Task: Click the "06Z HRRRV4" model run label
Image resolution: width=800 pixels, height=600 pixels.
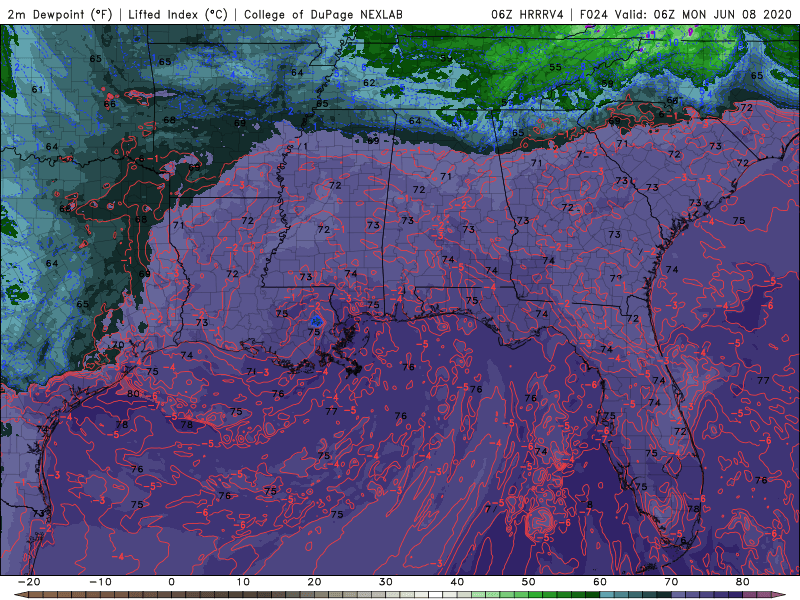Action: coord(527,14)
